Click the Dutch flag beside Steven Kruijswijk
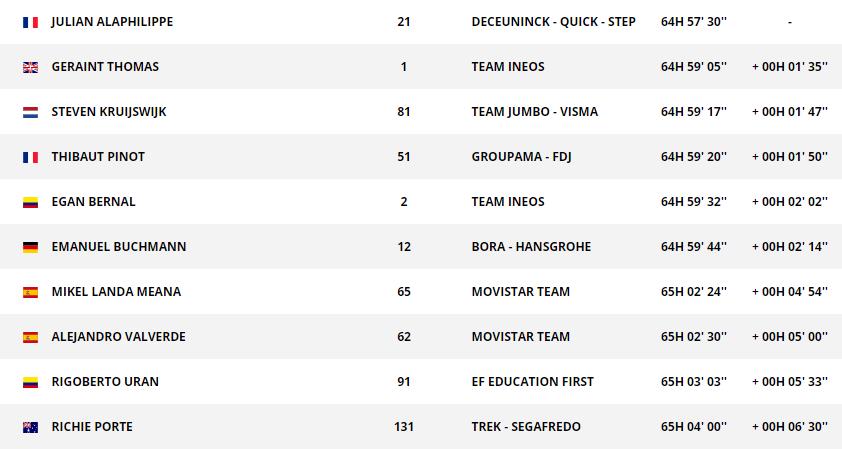The width and height of the screenshot is (842, 449). click(x=30, y=112)
